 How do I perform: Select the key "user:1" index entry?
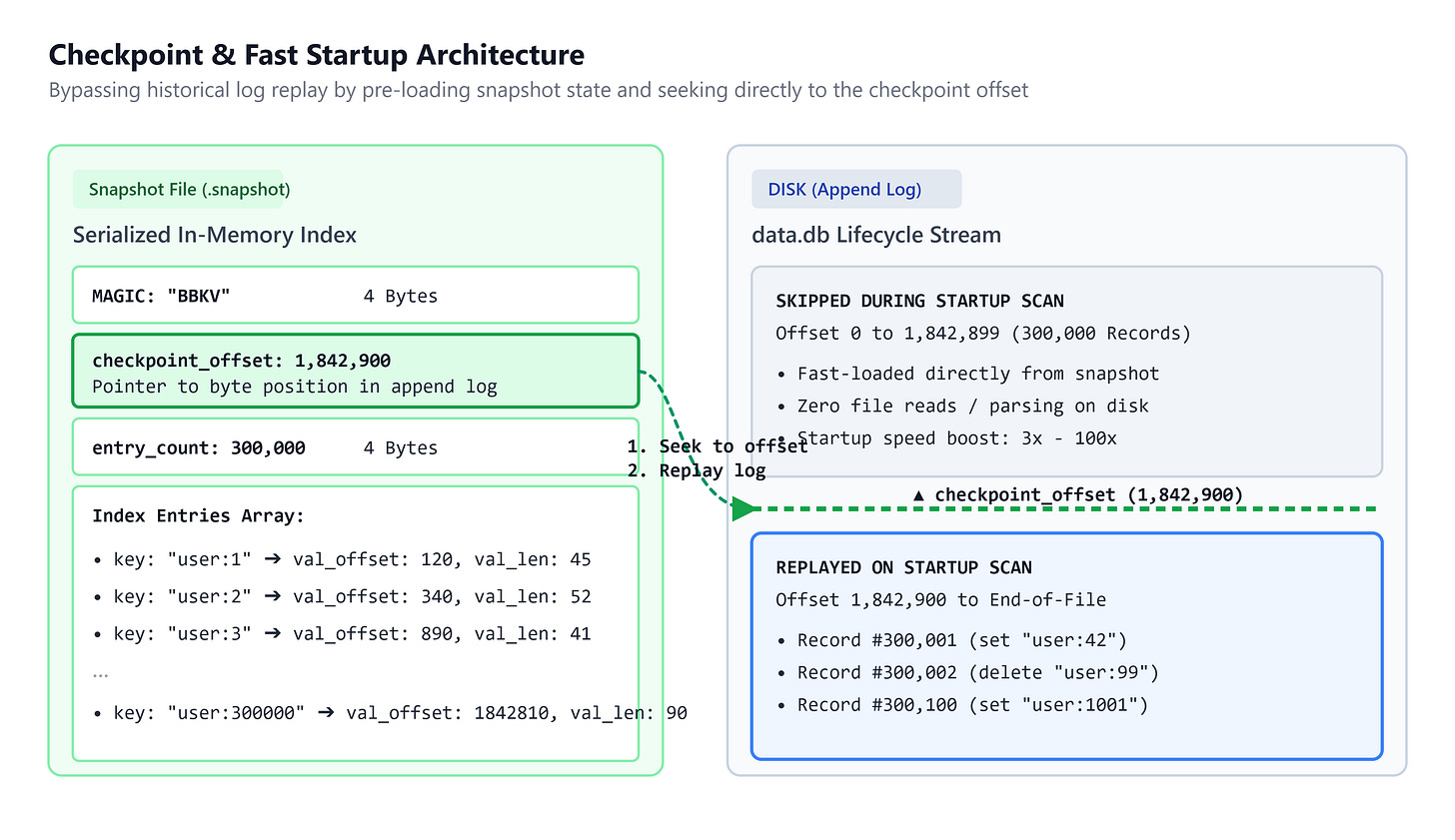coord(343,559)
